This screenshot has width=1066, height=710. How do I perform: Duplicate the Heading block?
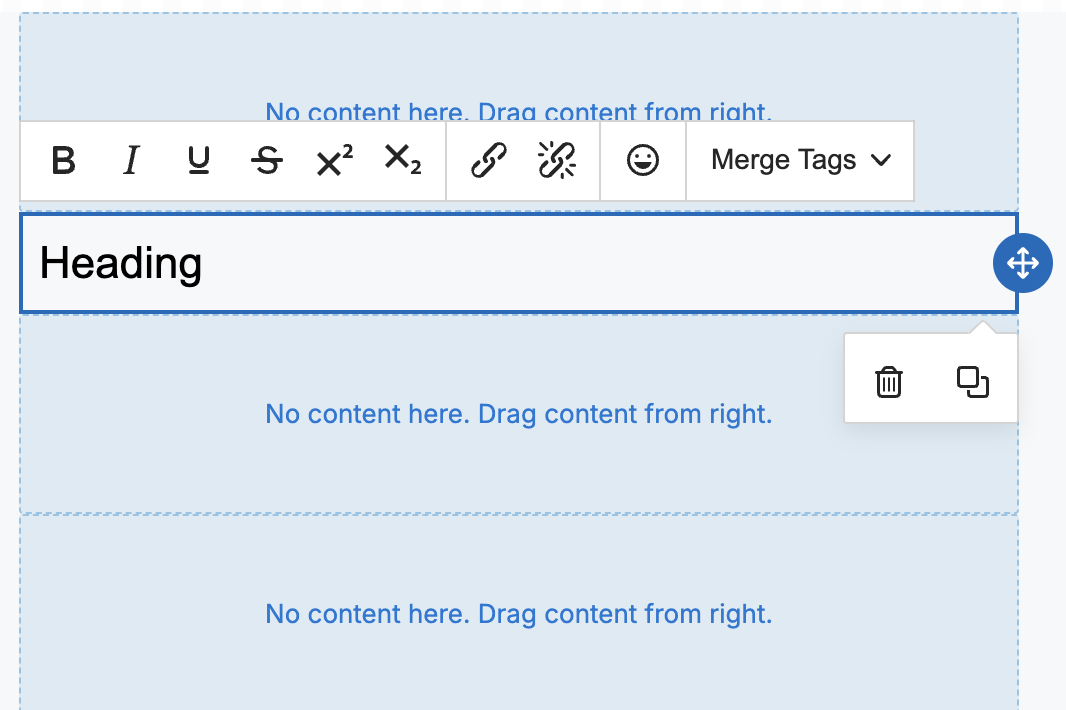pos(973,382)
